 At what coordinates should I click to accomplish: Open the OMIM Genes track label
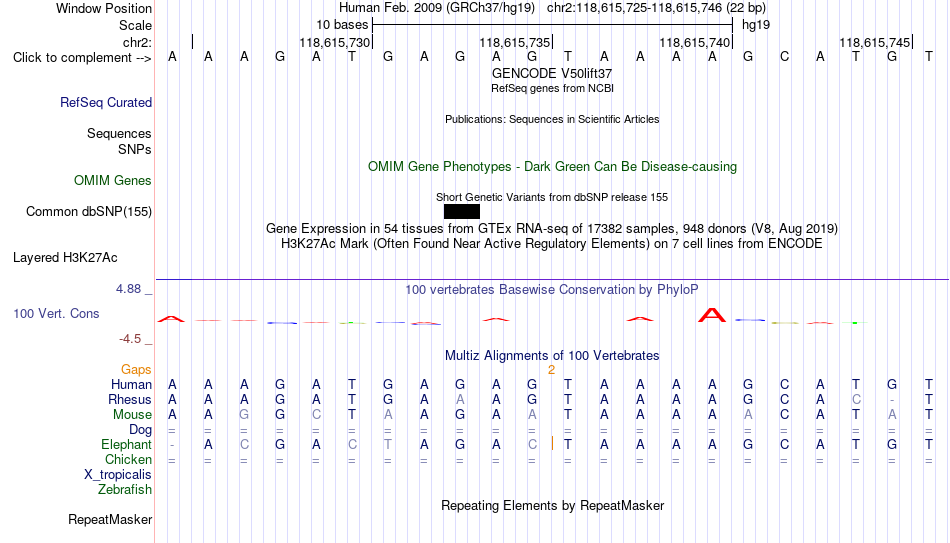click(113, 181)
